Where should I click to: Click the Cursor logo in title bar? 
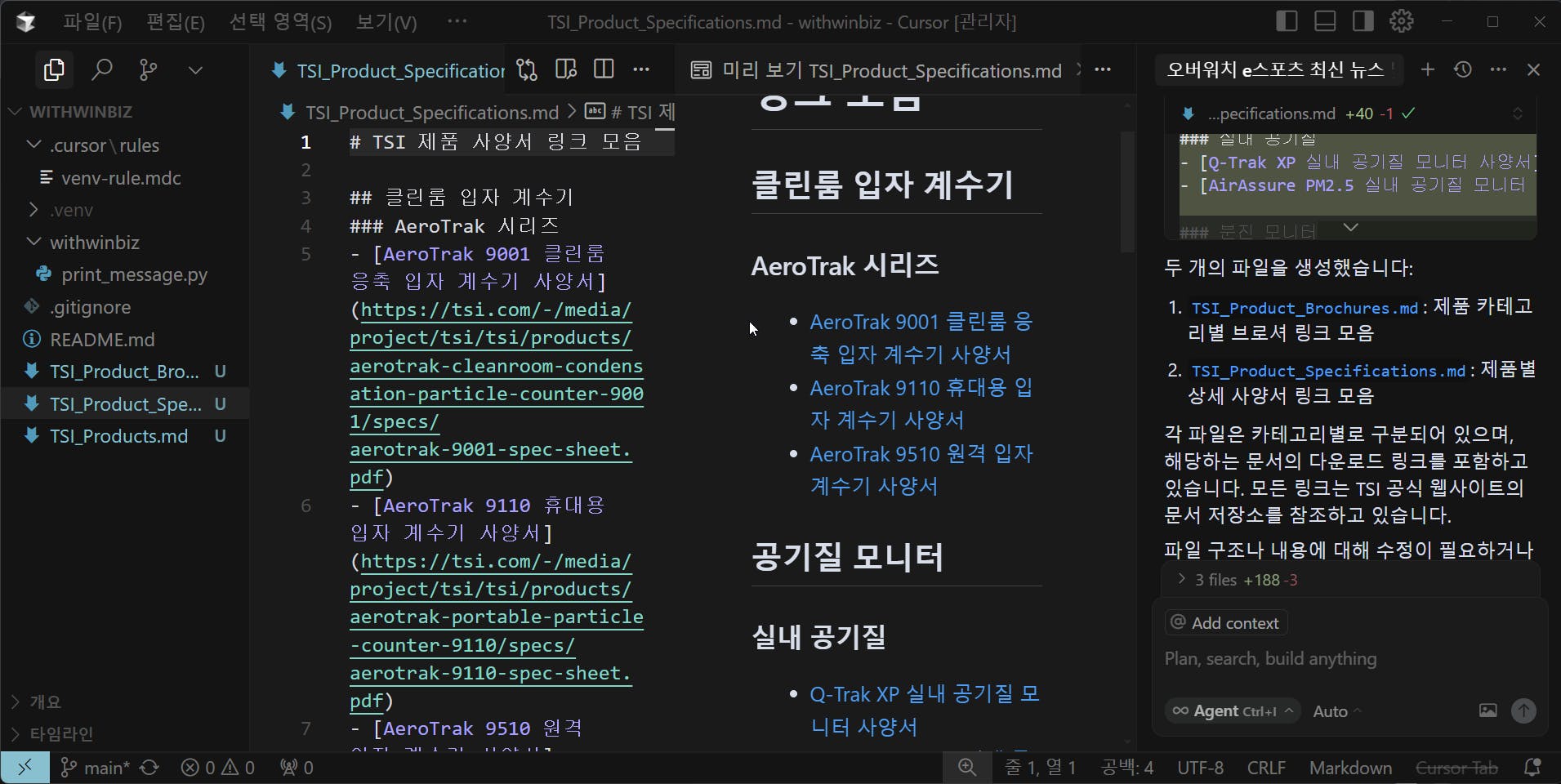coord(26,22)
